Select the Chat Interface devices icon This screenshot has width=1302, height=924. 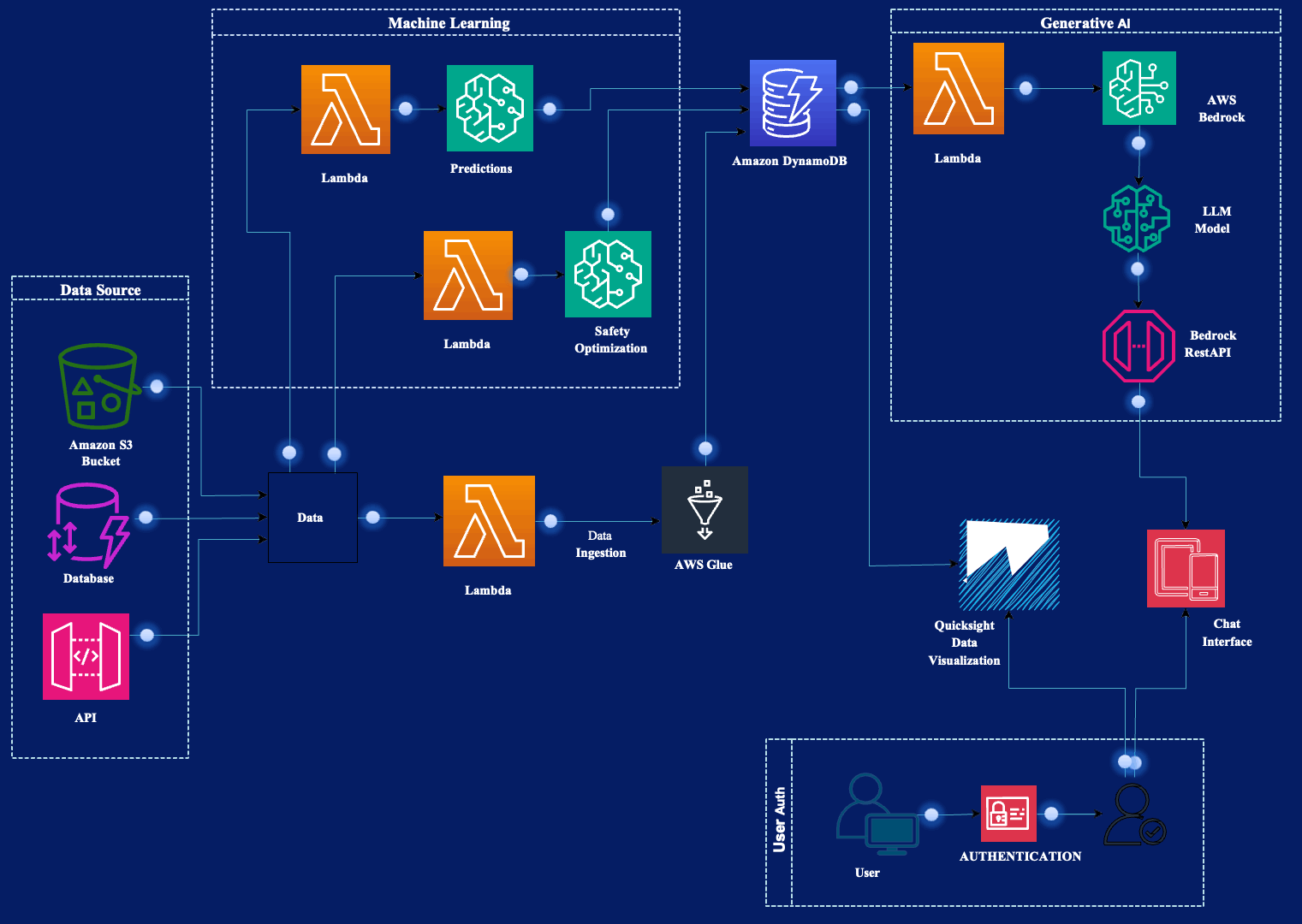tap(1186, 568)
